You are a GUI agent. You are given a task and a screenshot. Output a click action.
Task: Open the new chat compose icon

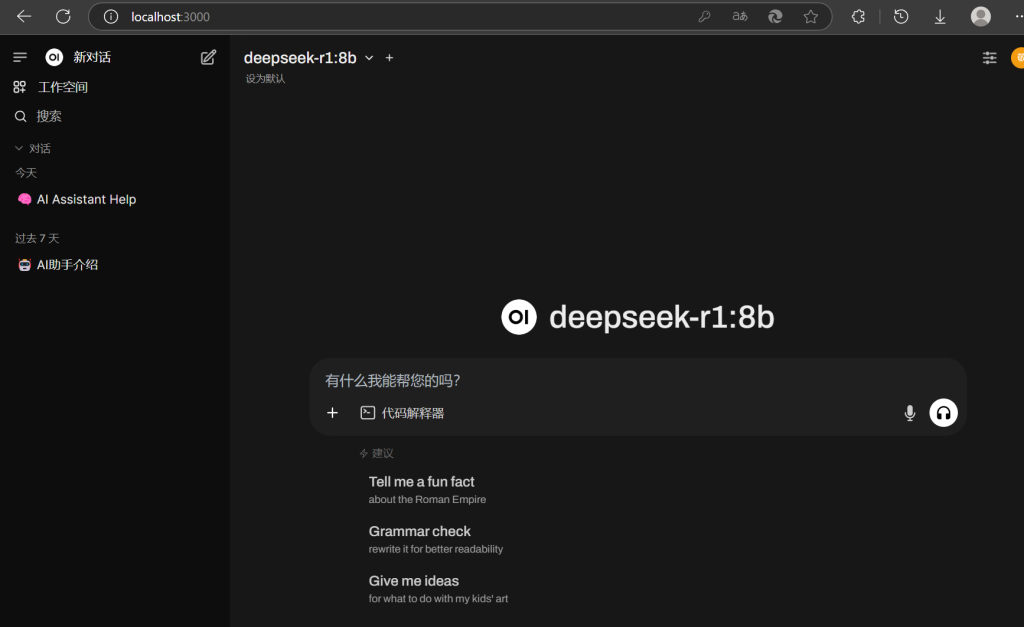[x=208, y=57]
